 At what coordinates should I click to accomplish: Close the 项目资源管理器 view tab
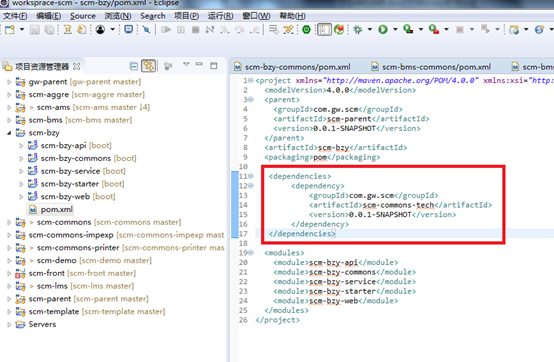[77, 66]
